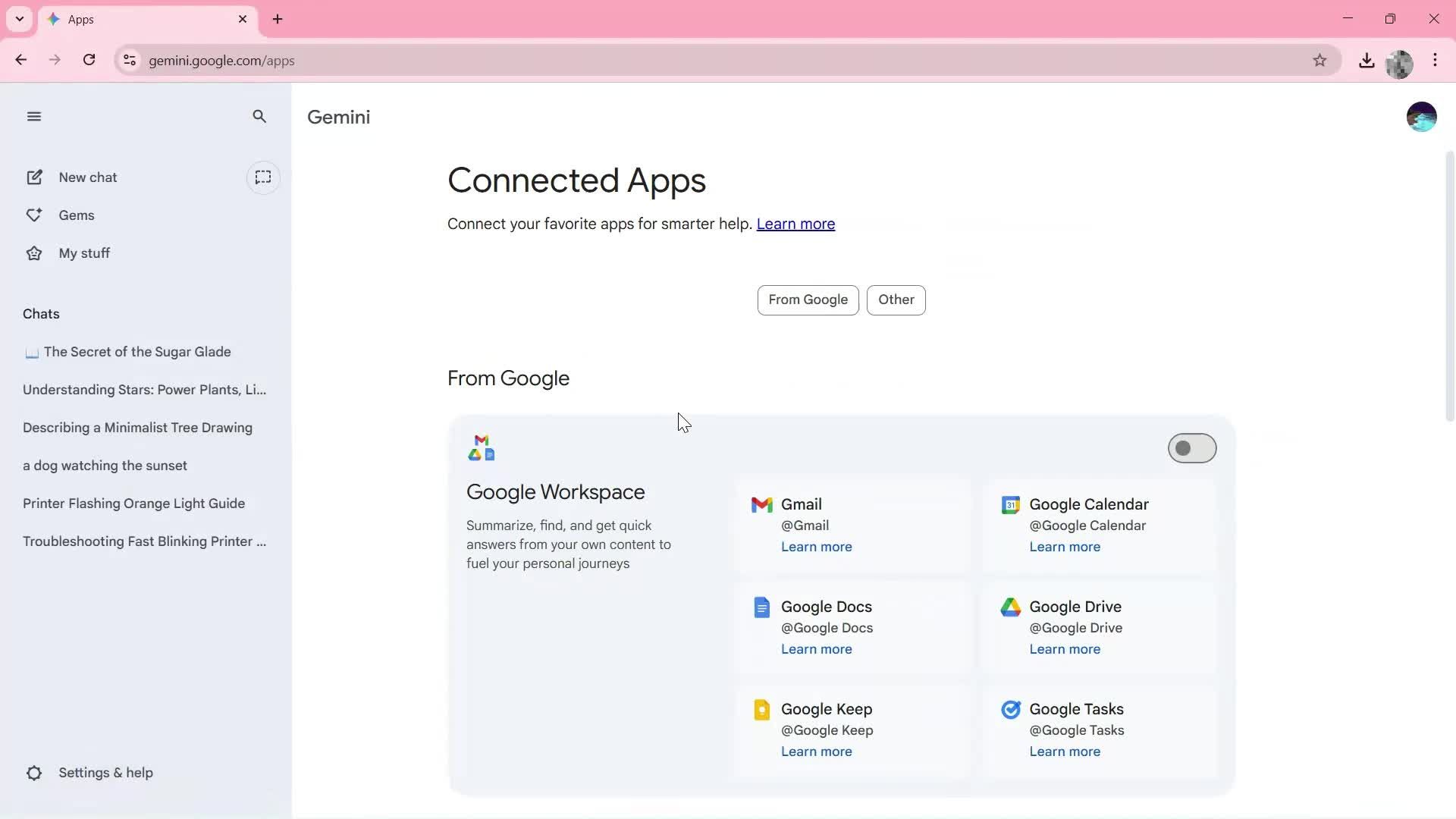Click the Gems diamond icon
The width and height of the screenshot is (1456, 819).
click(x=33, y=215)
